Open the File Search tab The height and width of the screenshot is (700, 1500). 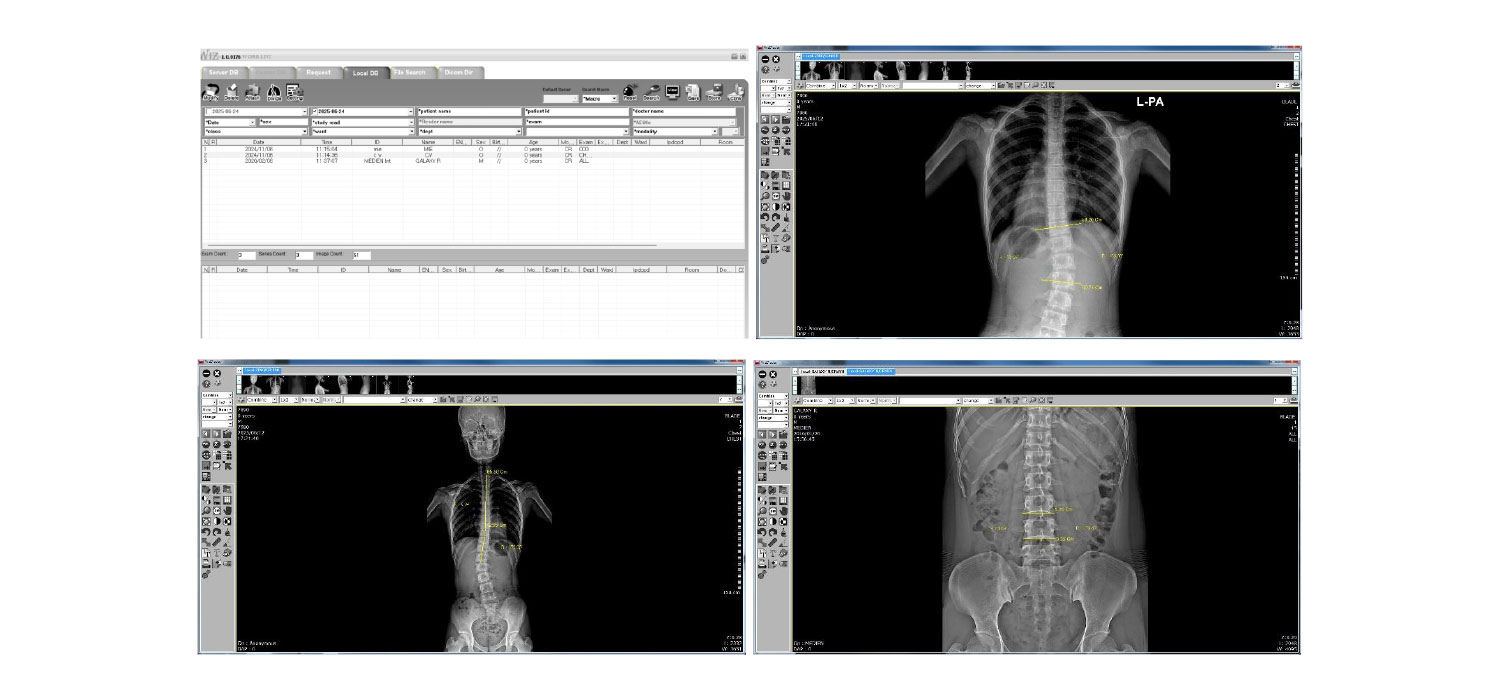pyautogui.click(x=409, y=72)
